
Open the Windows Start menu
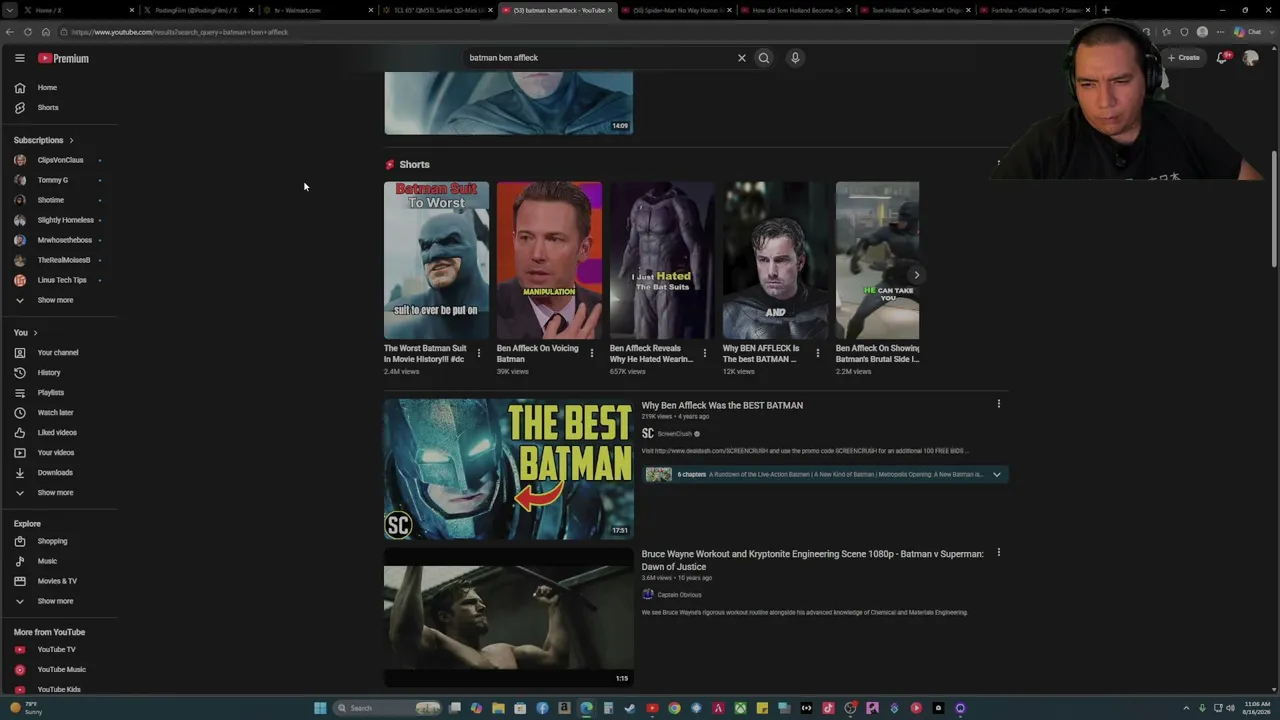(320, 708)
